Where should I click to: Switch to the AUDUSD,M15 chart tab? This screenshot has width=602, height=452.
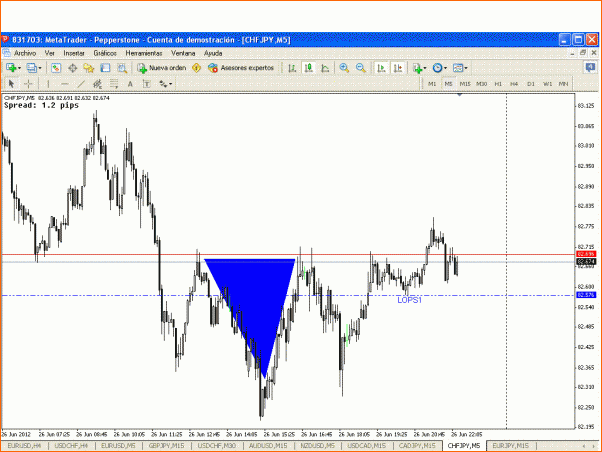(268, 446)
